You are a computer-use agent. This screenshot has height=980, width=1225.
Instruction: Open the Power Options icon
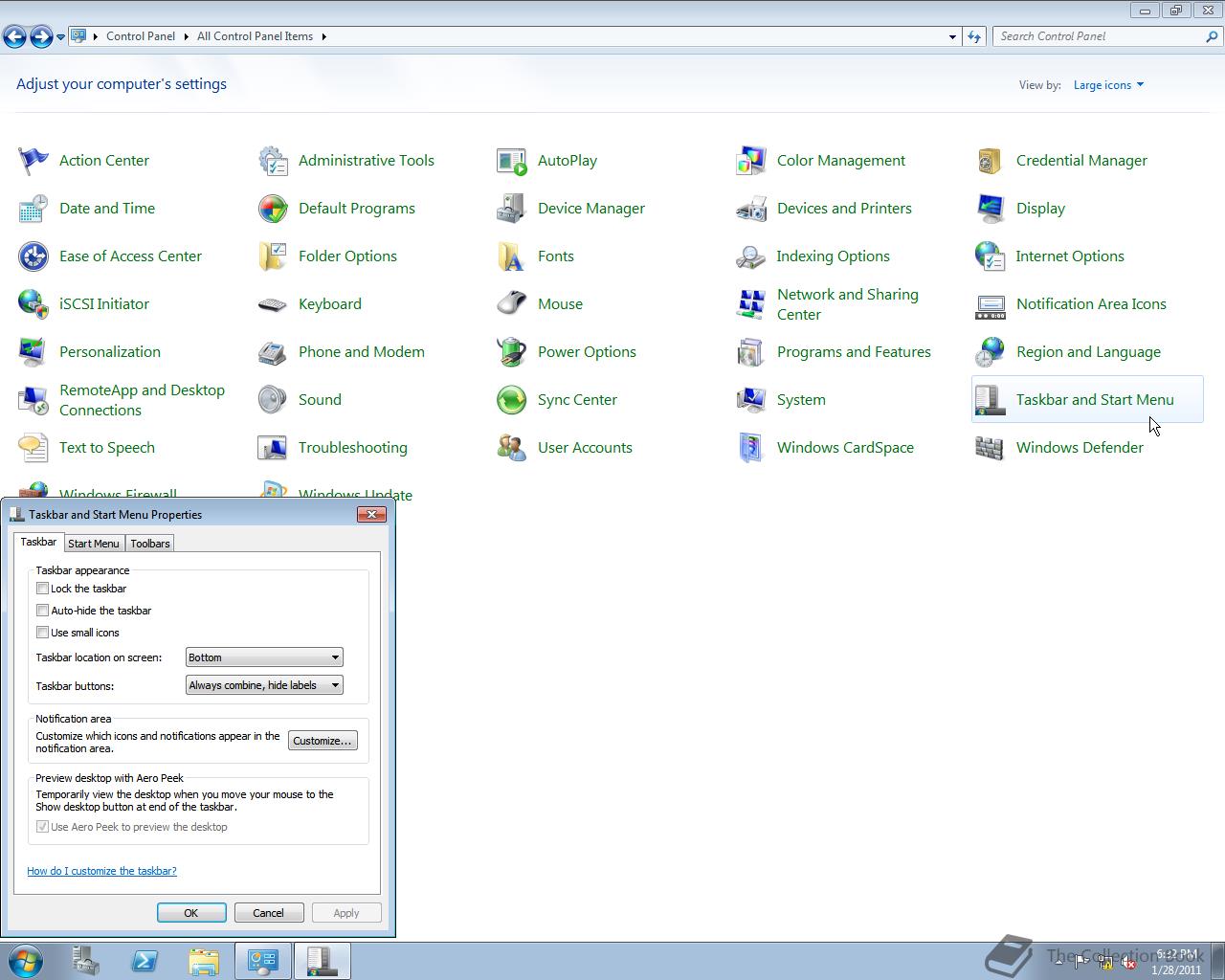(512, 352)
